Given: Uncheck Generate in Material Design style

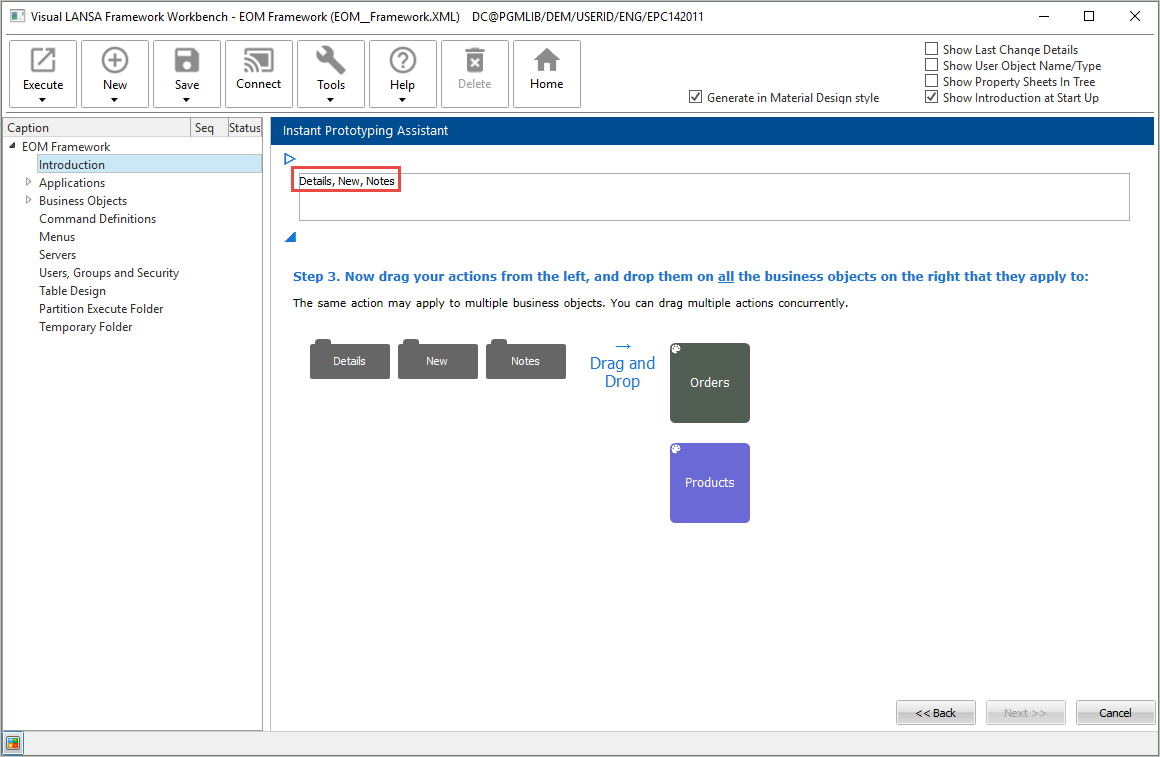Looking at the screenshot, I should click(696, 97).
